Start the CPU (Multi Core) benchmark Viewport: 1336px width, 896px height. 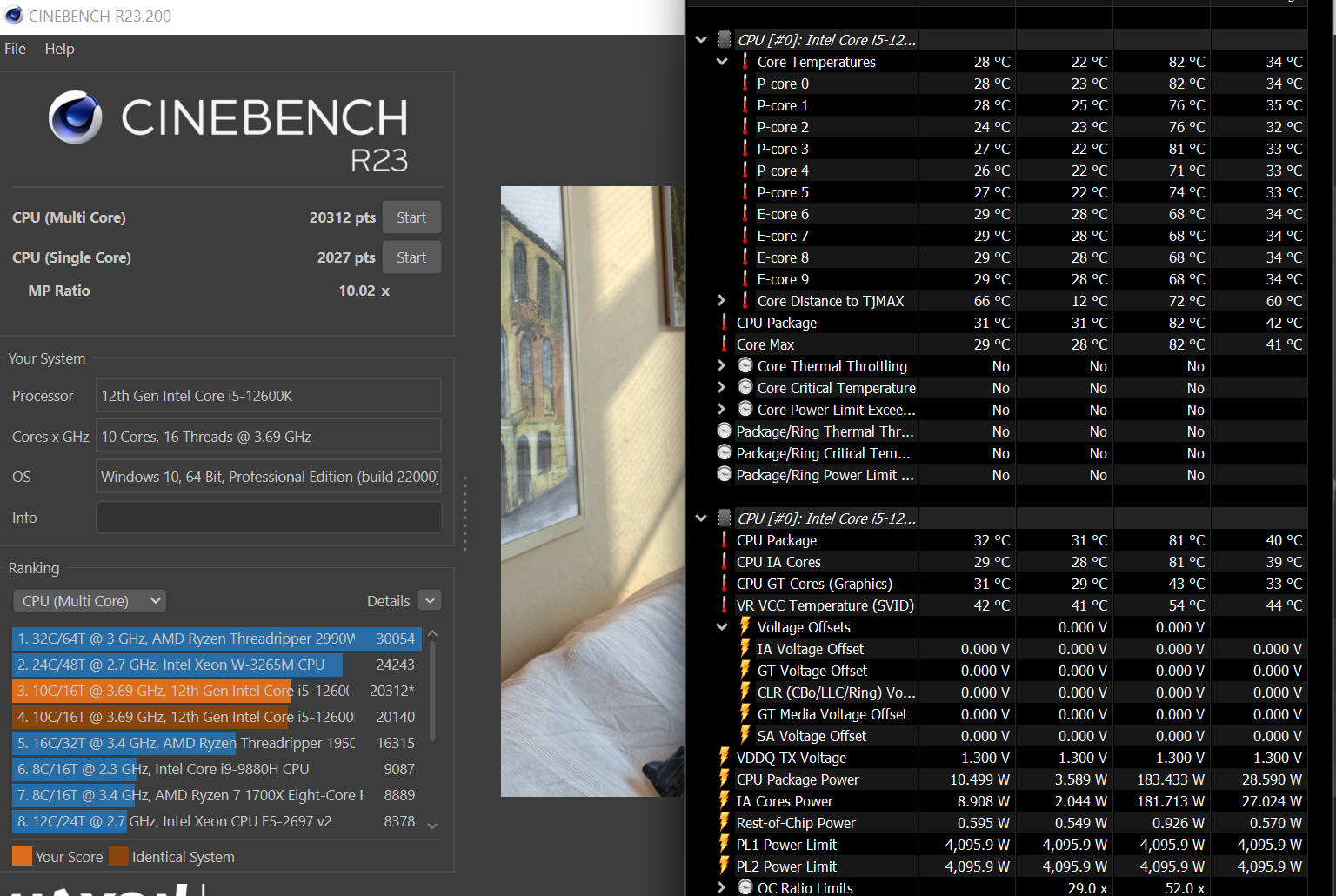411,217
